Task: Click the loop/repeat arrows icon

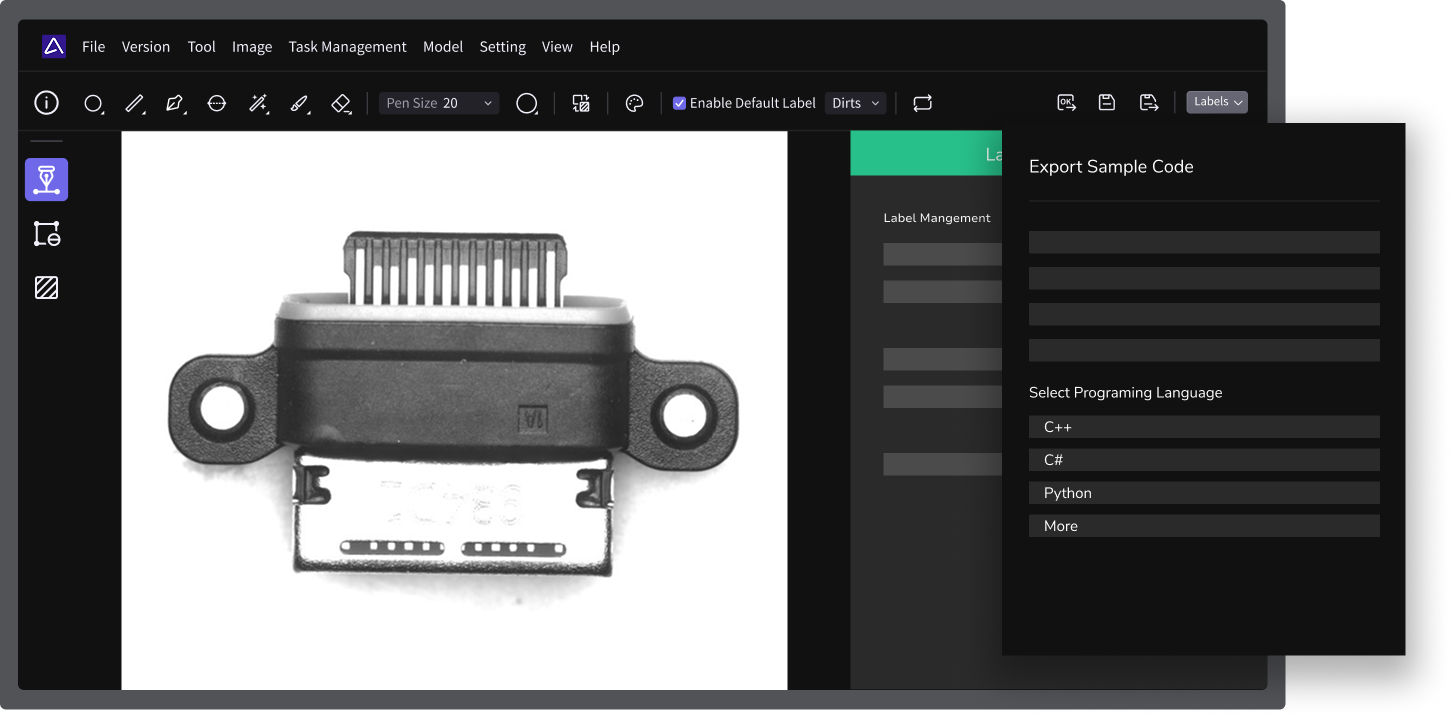Action: pos(922,103)
